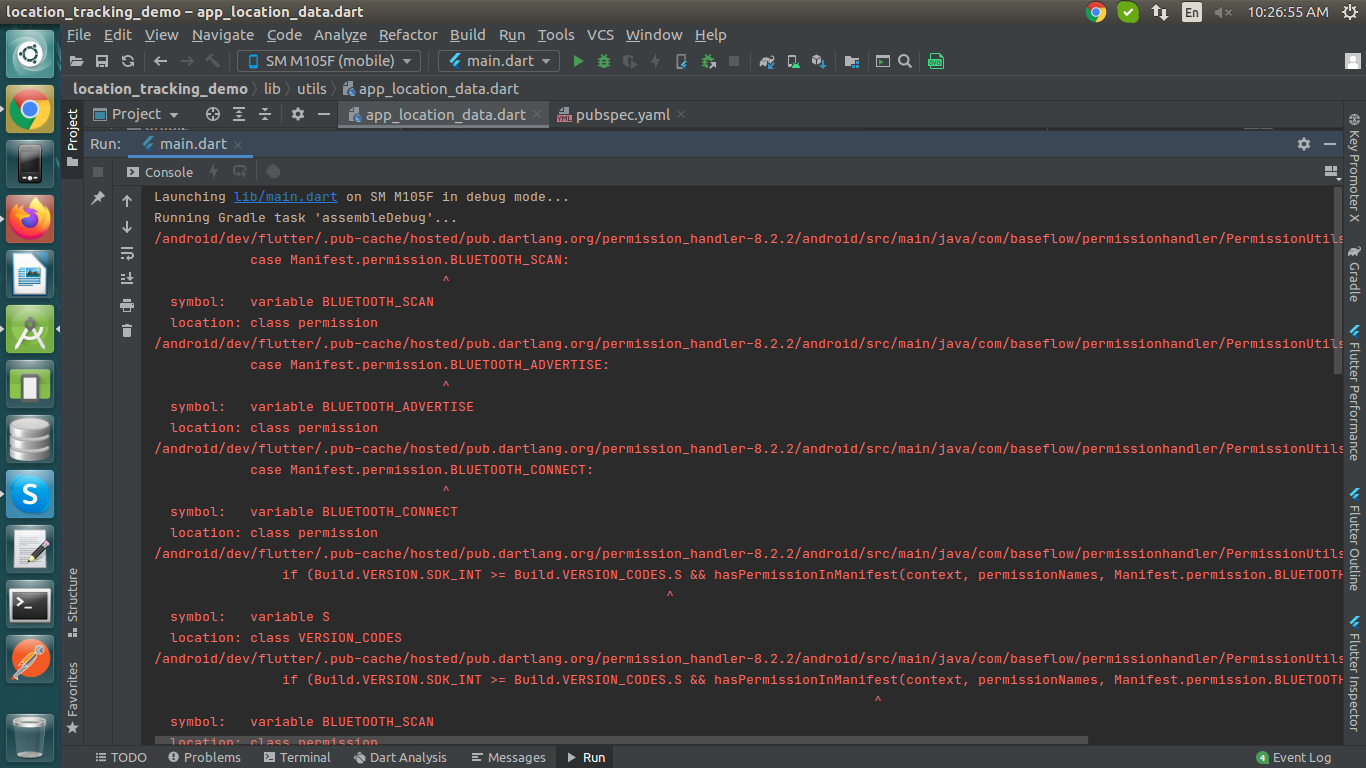Open the Project view dropdown
This screenshot has height=768, width=1366.
(136, 114)
